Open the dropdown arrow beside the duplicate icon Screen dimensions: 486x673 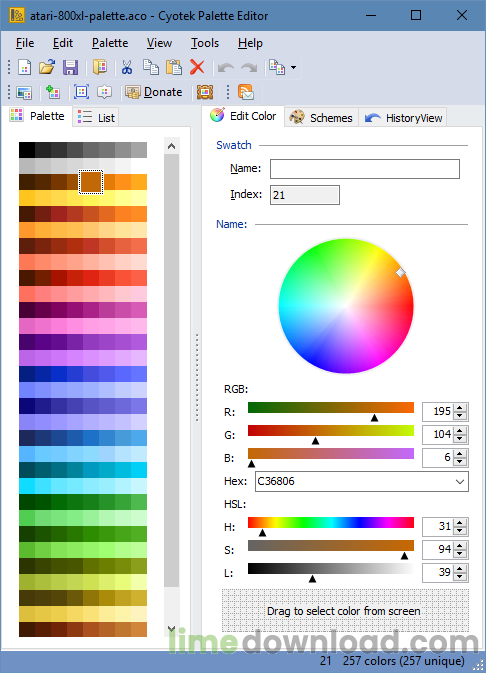click(294, 67)
